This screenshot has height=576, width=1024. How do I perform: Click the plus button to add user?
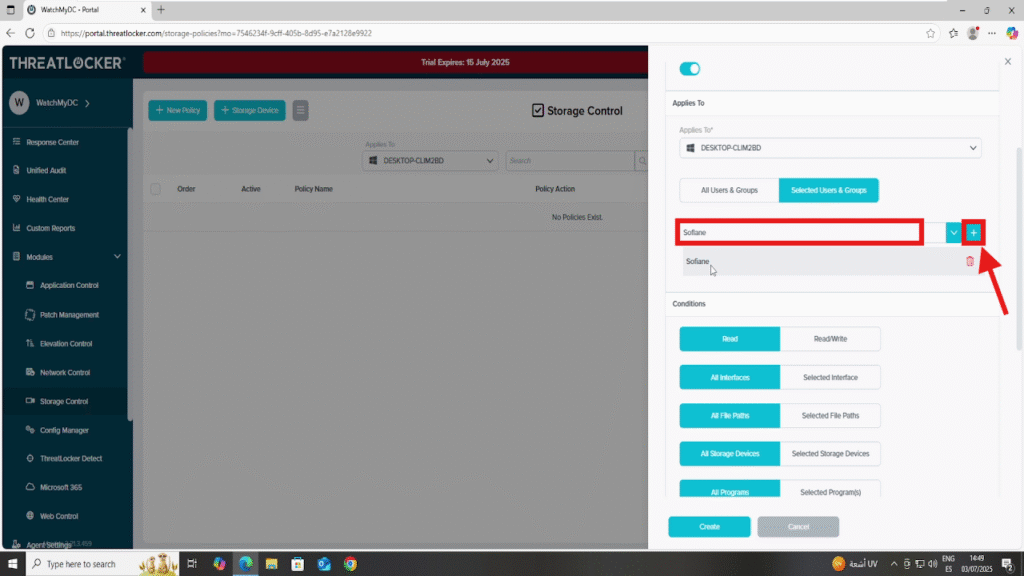(x=973, y=232)
